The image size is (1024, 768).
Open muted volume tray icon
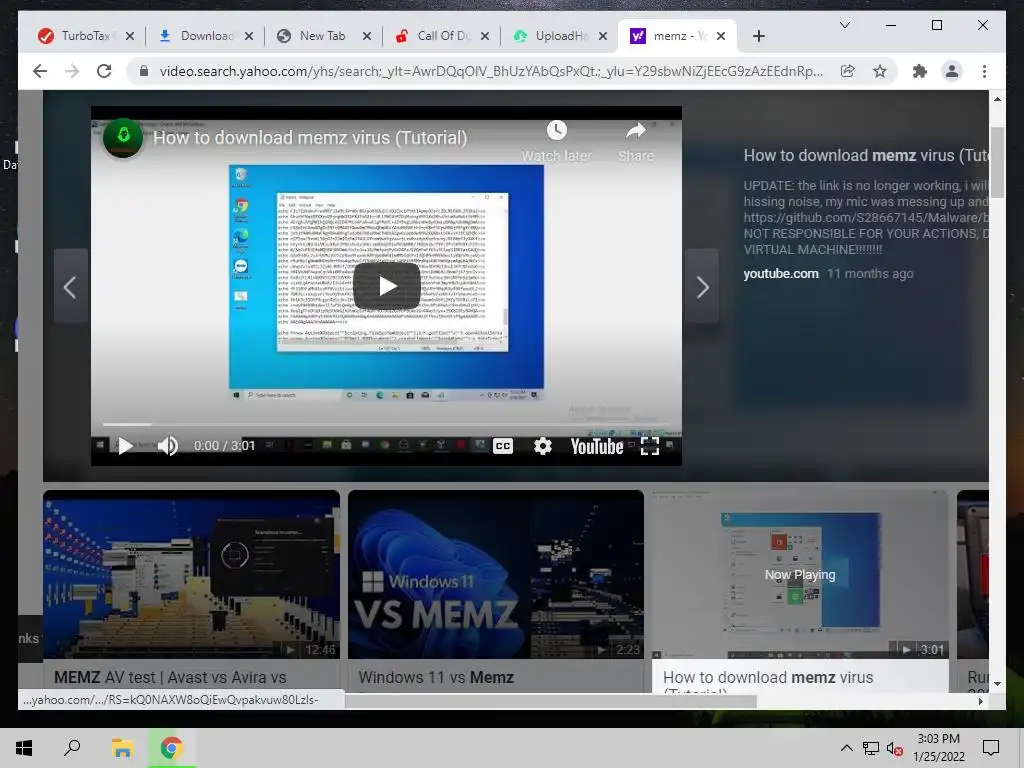[895, 748]
